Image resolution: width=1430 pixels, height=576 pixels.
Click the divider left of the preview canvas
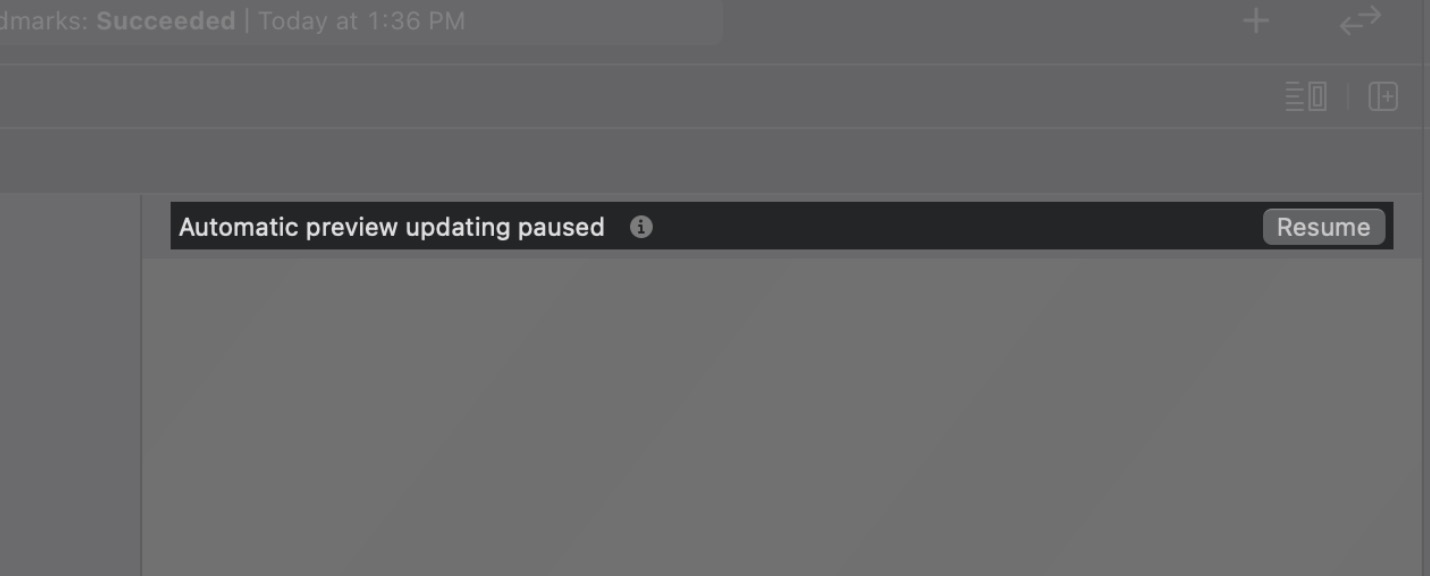[141, 385]
